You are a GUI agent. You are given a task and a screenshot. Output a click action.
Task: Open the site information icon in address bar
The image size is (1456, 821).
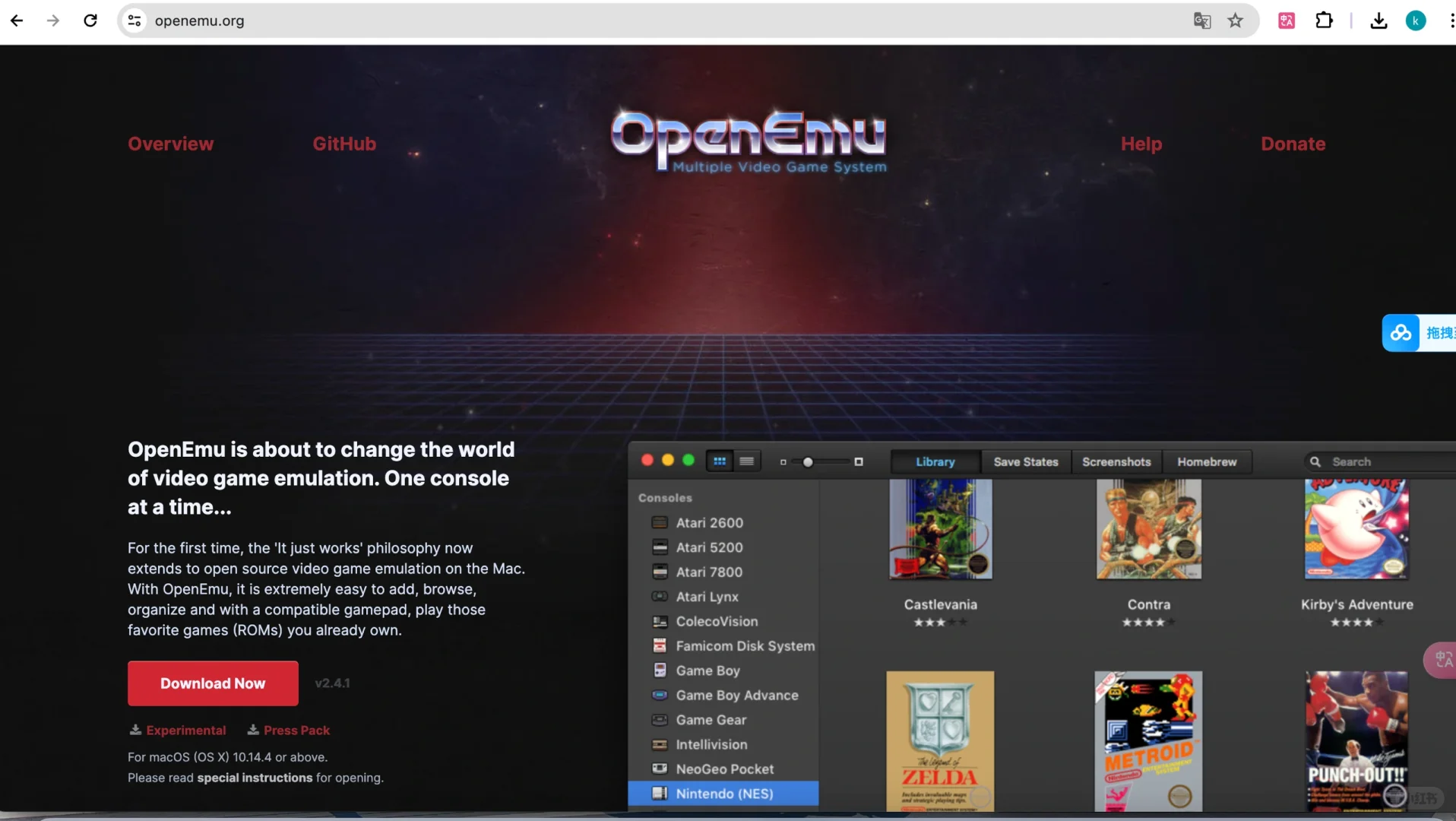135,21
